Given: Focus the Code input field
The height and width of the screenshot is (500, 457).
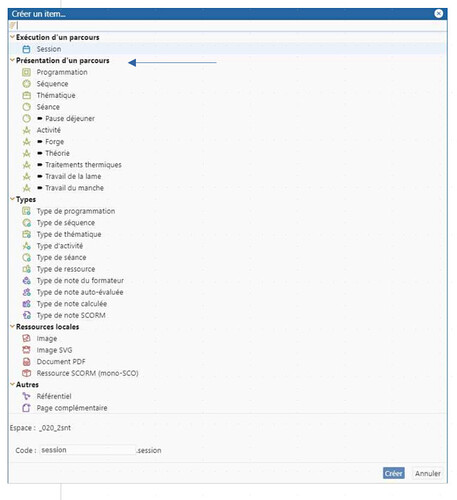Looking at the screenshot, I should pyautogui.click(x=88, y=450).
